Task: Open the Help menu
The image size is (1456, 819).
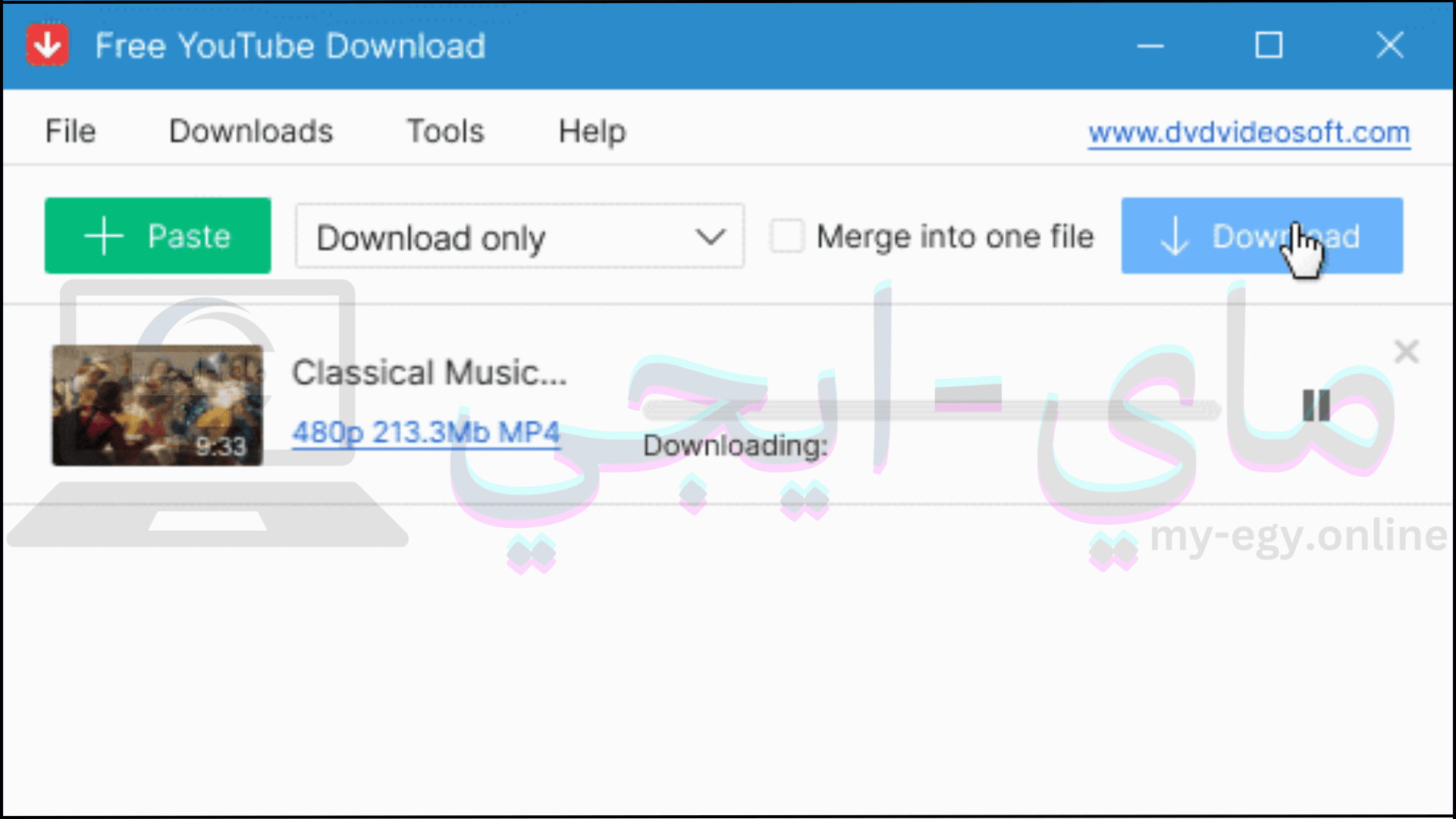Action: click(592, 131)
